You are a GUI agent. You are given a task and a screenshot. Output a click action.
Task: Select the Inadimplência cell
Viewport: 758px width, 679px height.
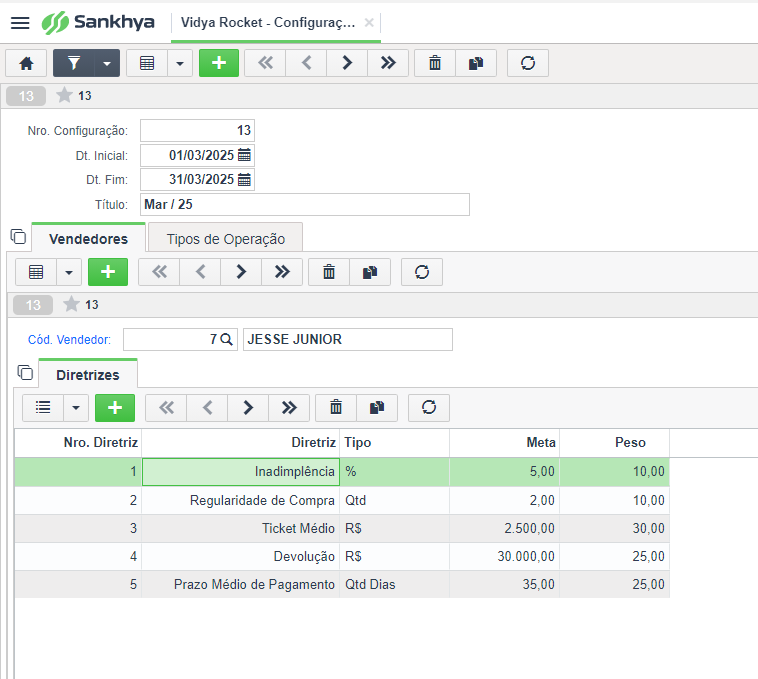(241, 472)
